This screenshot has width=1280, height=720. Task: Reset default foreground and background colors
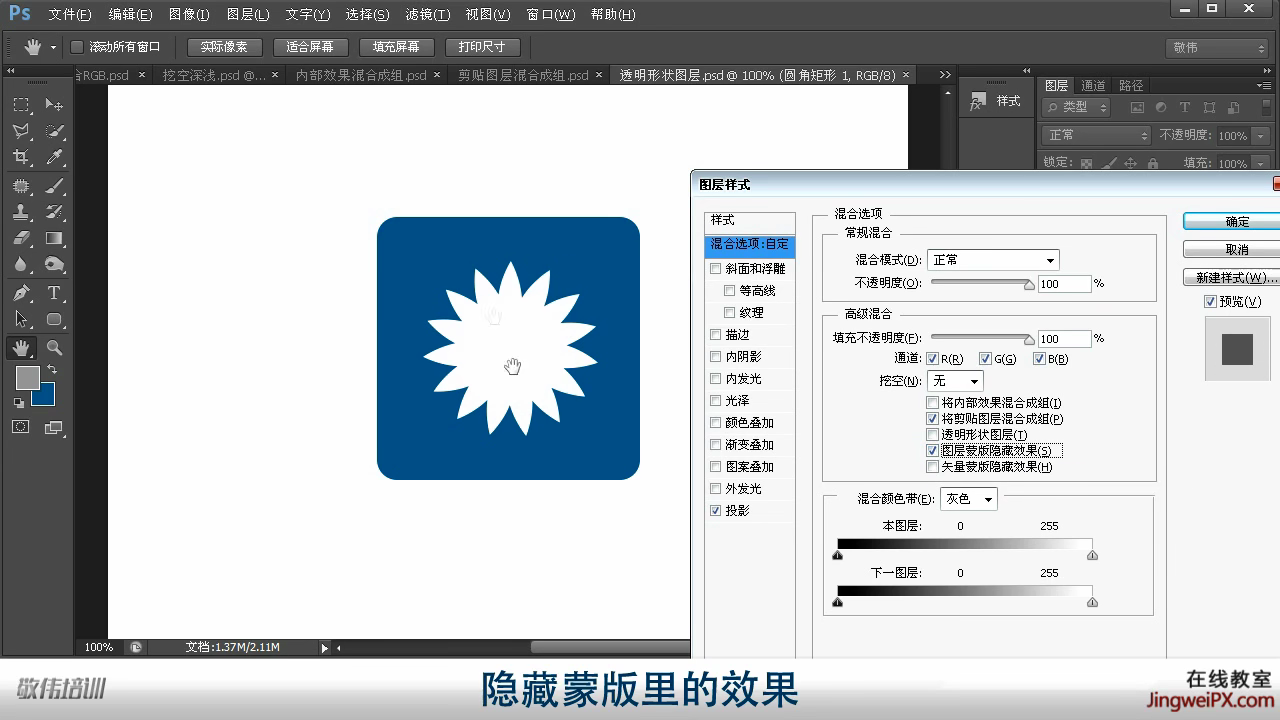(x=19, y=402)
